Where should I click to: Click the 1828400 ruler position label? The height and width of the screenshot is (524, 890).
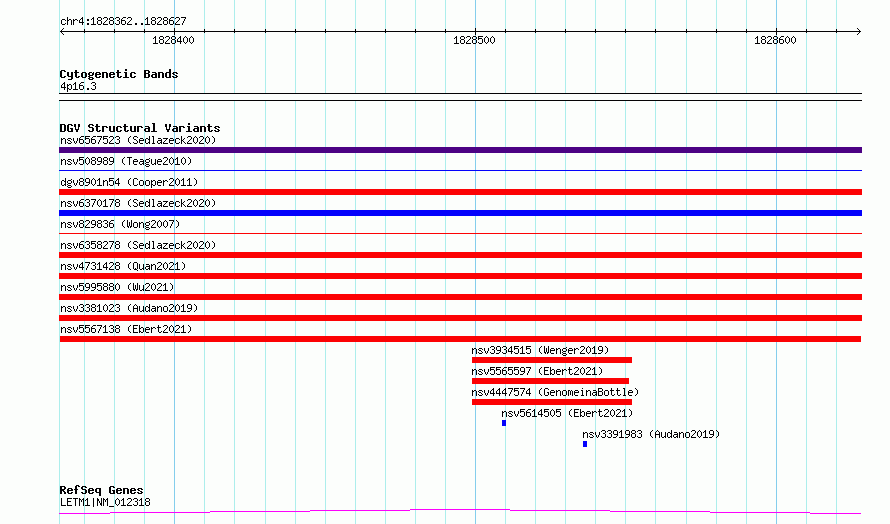pyautogui.click(x=173, y=40)
